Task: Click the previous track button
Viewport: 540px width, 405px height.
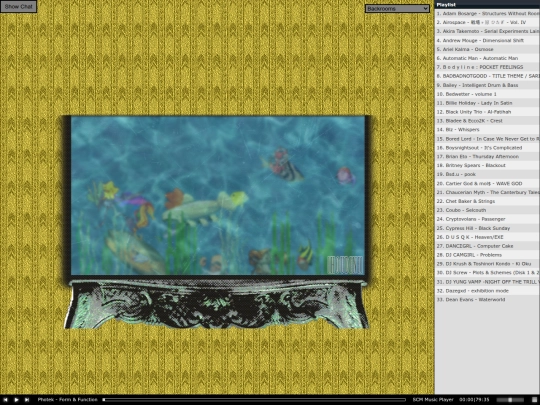Action: click(5, 399)
